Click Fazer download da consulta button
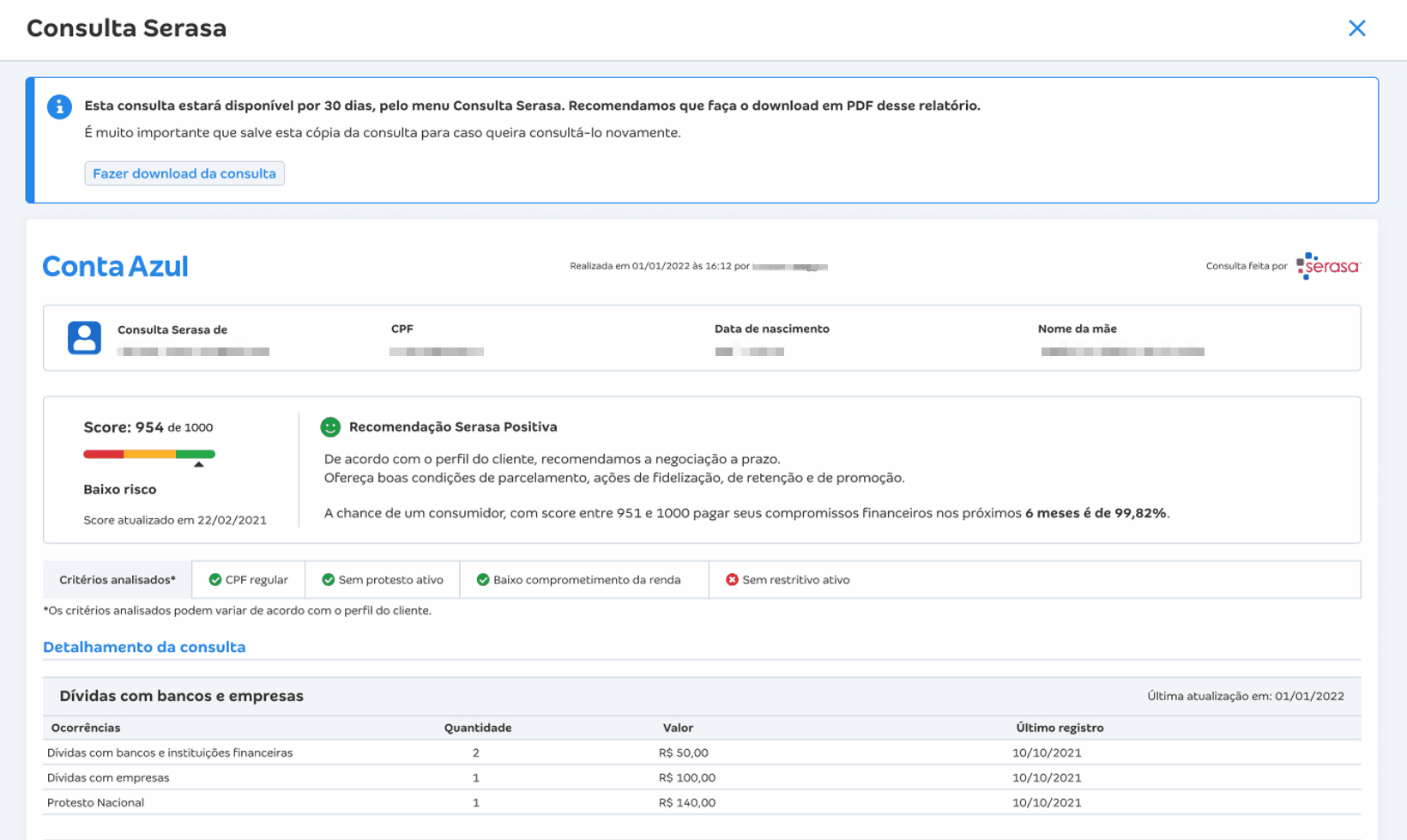 [x=184, y=173]
